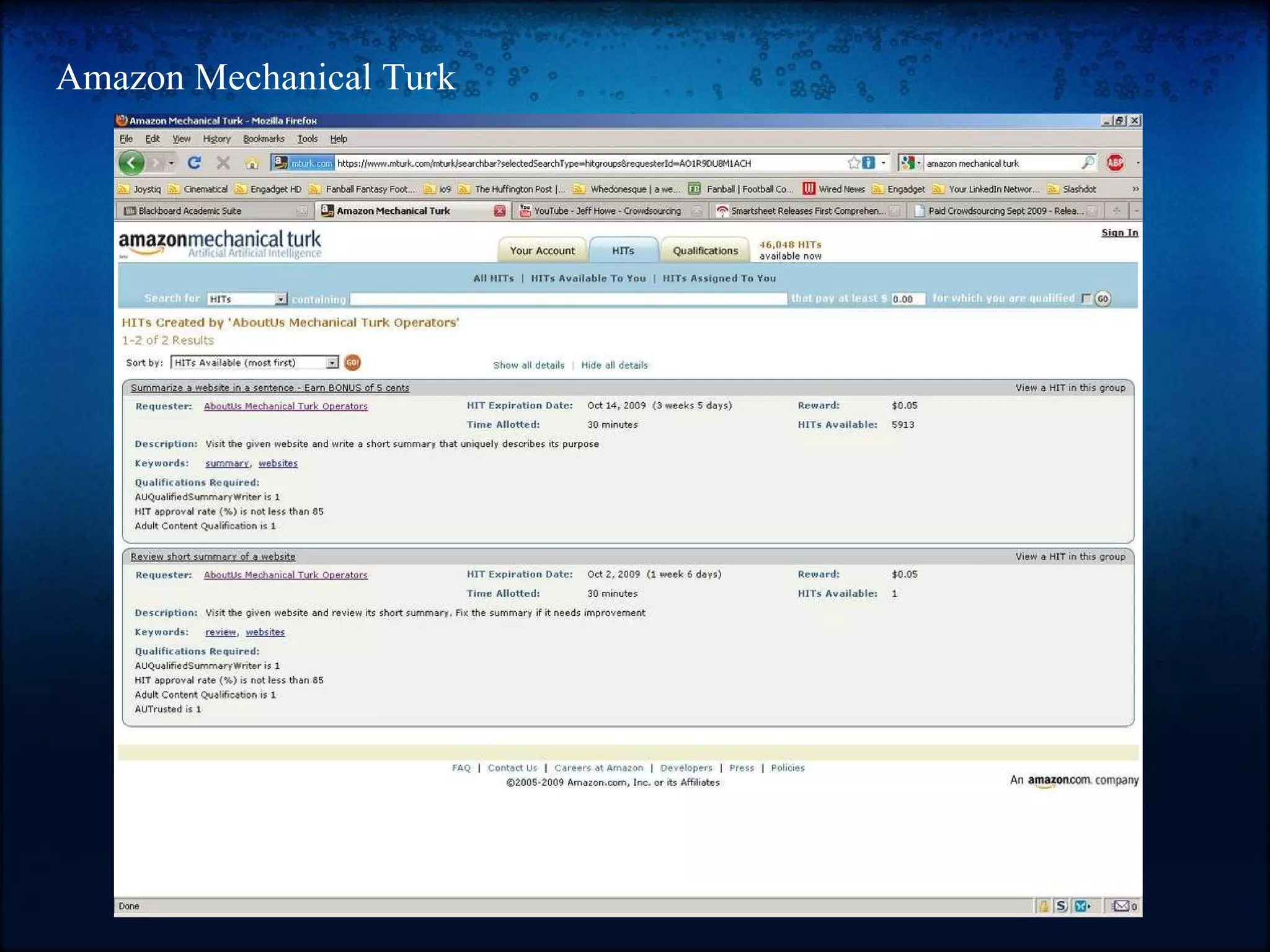Viewport: 1270px width, 952px height.
Task: Click the Sign In link
Action: 1119,232
